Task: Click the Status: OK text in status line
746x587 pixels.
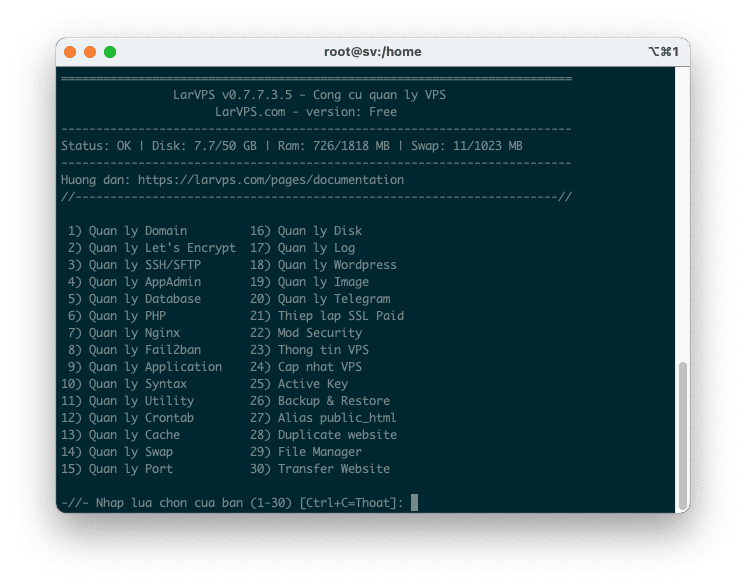Action: 96,146
